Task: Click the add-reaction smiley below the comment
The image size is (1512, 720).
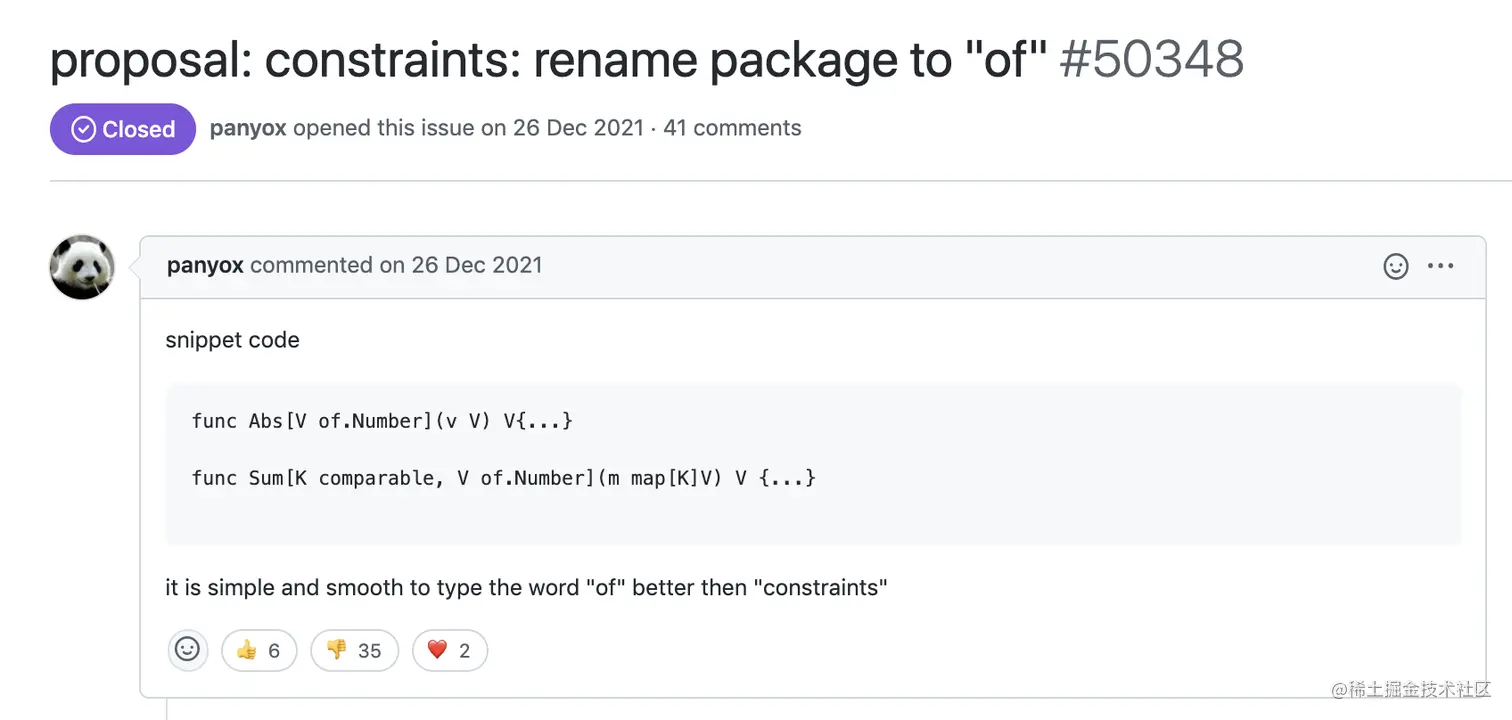Action: tap(187, 650)
